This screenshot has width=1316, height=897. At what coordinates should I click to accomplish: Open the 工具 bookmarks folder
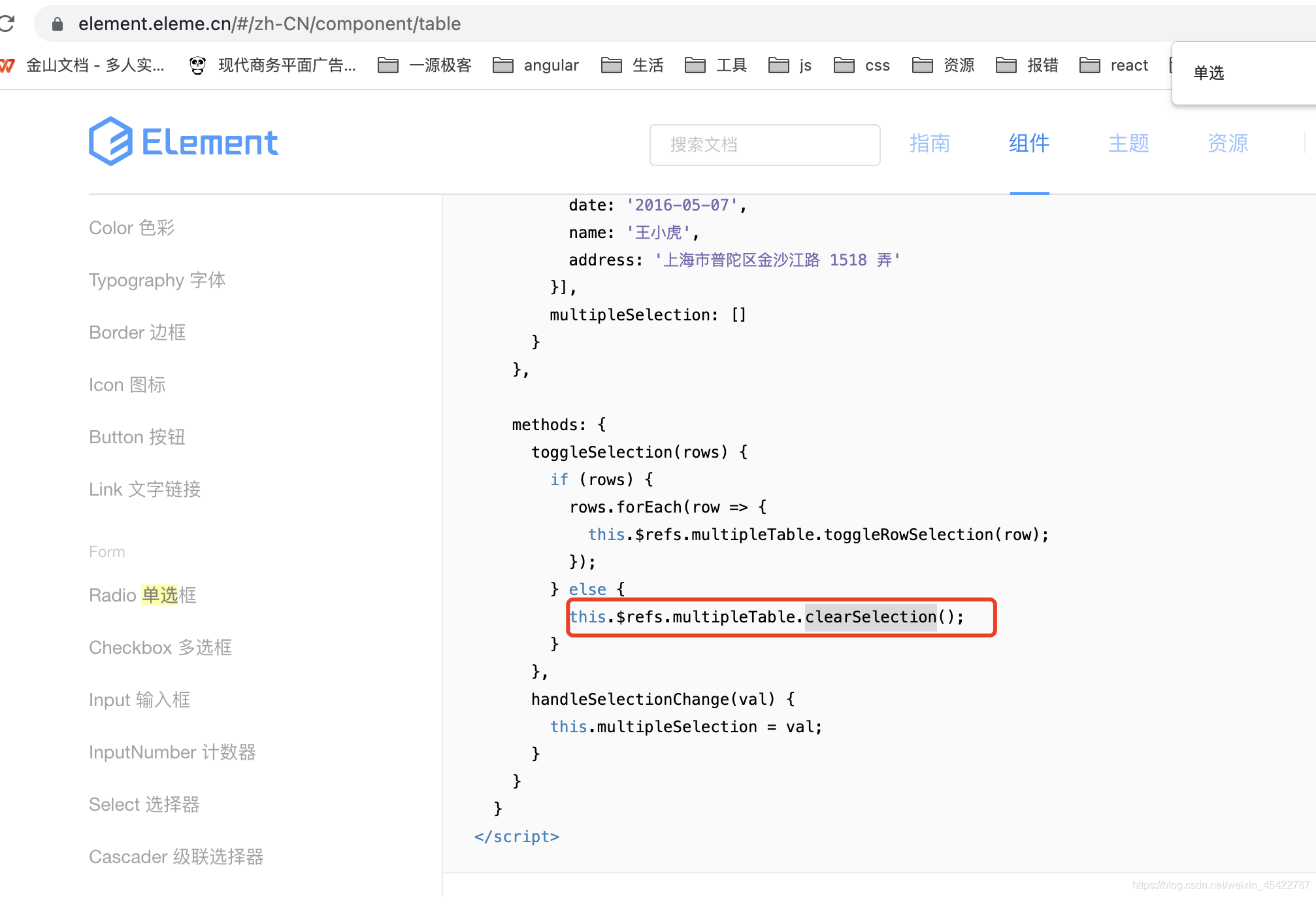(x=716, y=65)
